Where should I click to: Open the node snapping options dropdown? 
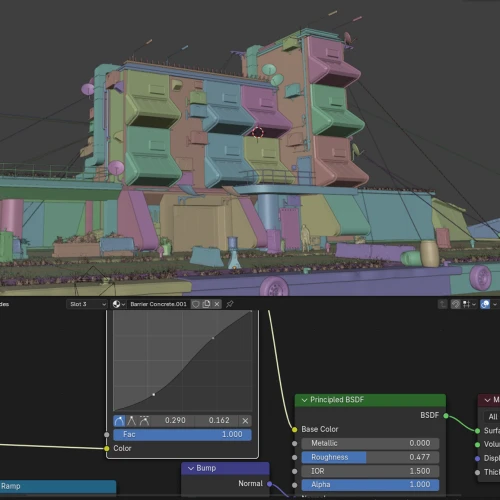pyautogui.click(x=470, y=304)
